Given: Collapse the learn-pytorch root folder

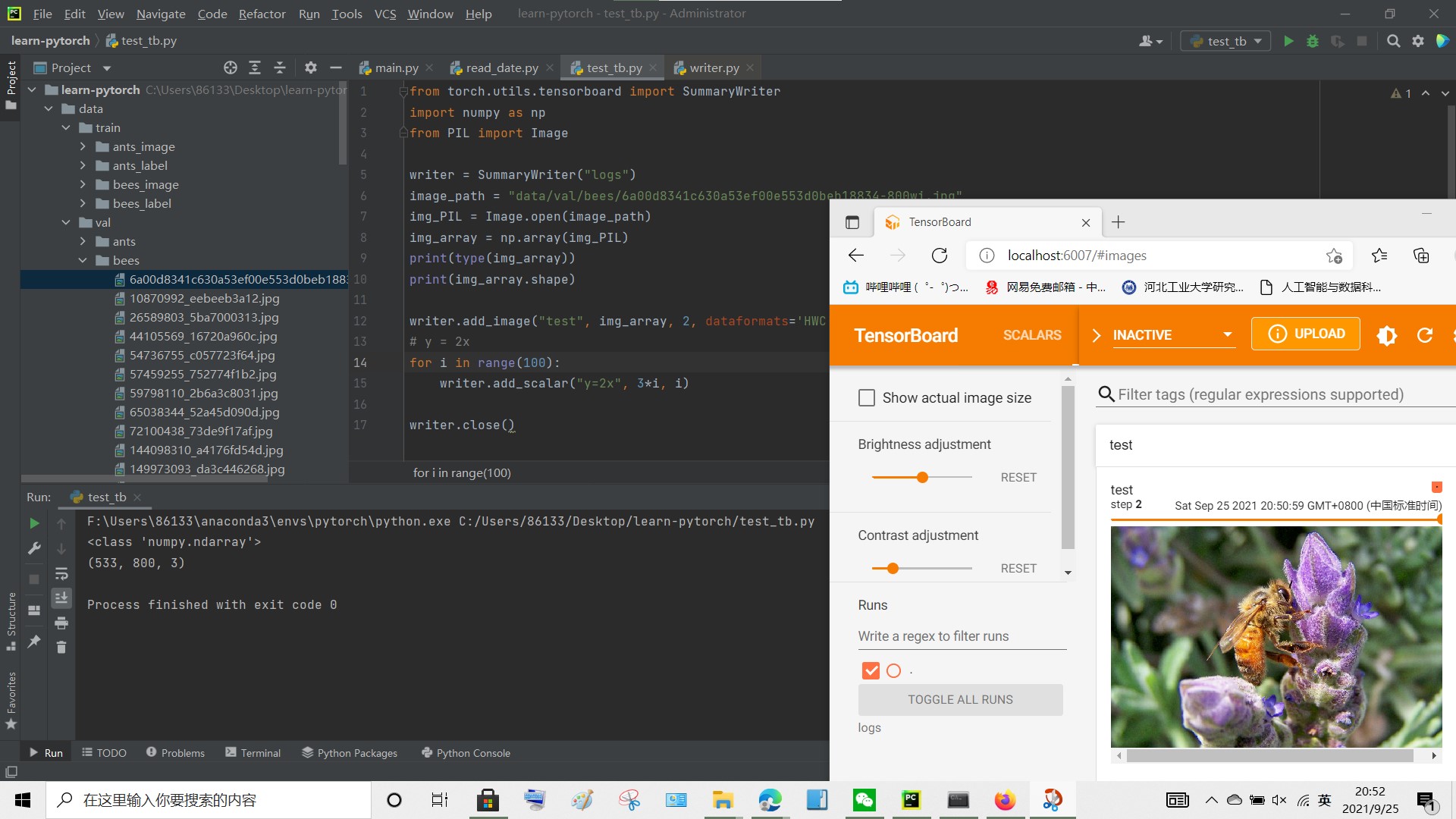Looking at the screenshot, I should coord(32,89).
